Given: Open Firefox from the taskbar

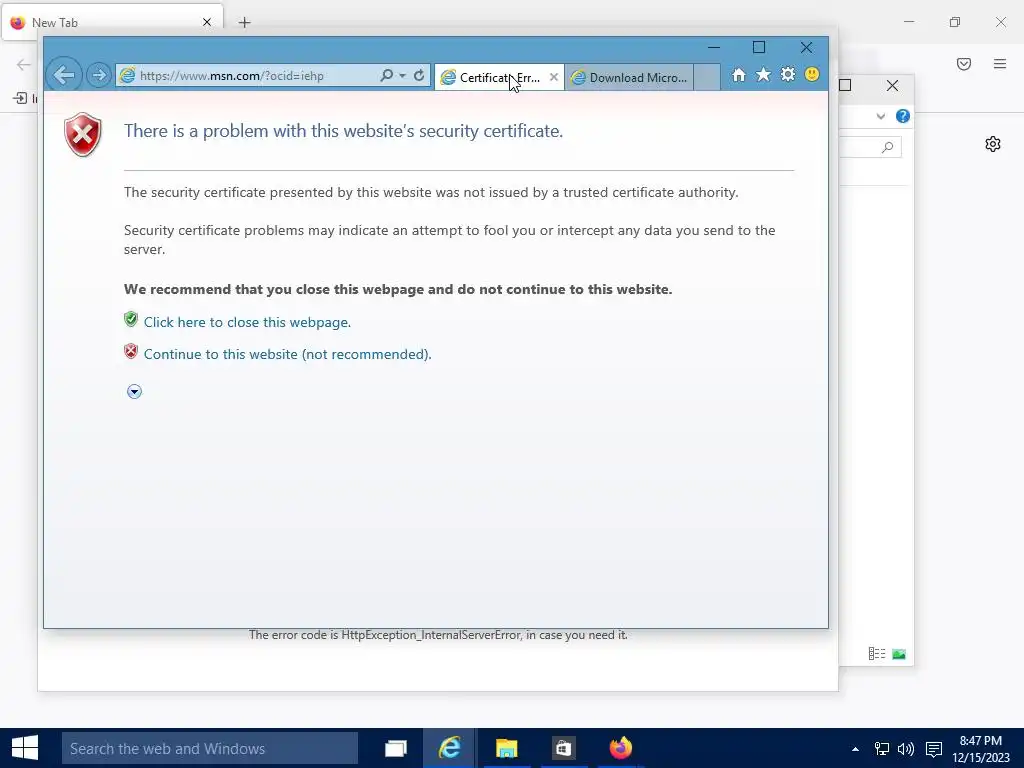Looking at the screenshot, I should [620, 748].
